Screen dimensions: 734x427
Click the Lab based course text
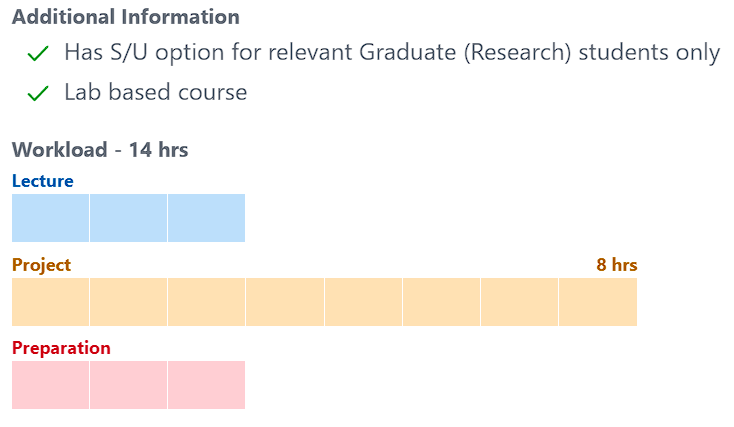(x=155, y=93)
